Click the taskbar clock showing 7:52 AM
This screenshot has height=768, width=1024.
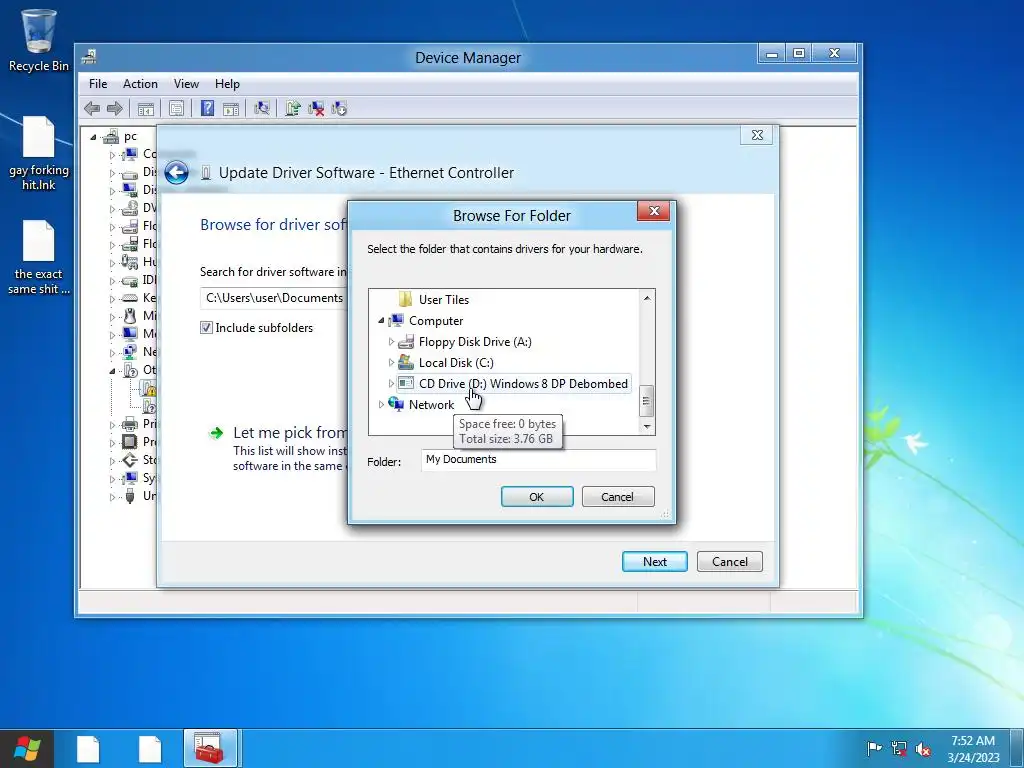point(973,748)
